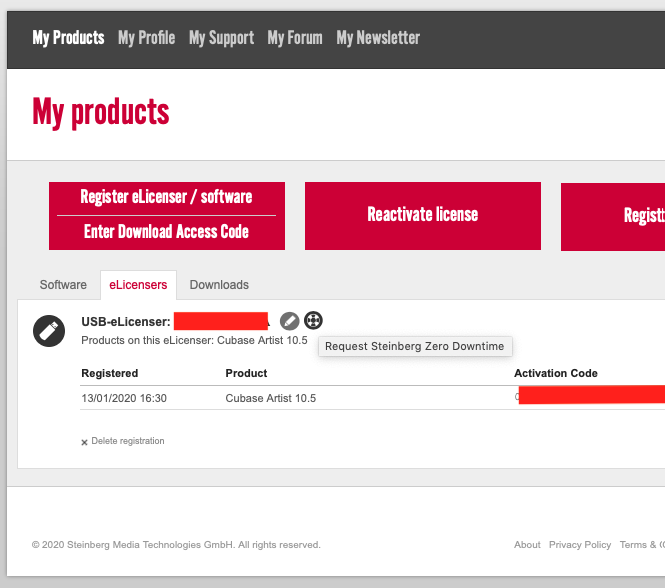Click Register eLicenser / software button

166,197
